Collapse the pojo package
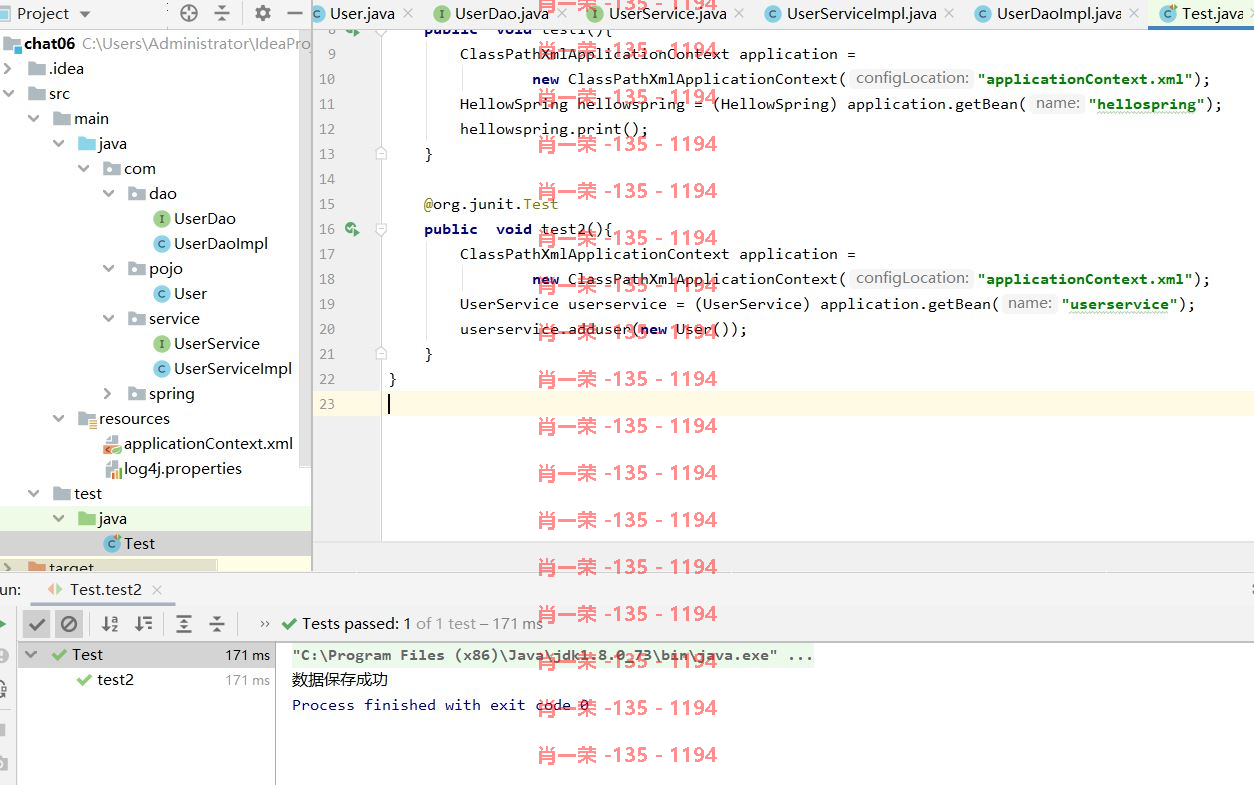 pyautogui.click(x=109, y=269)
